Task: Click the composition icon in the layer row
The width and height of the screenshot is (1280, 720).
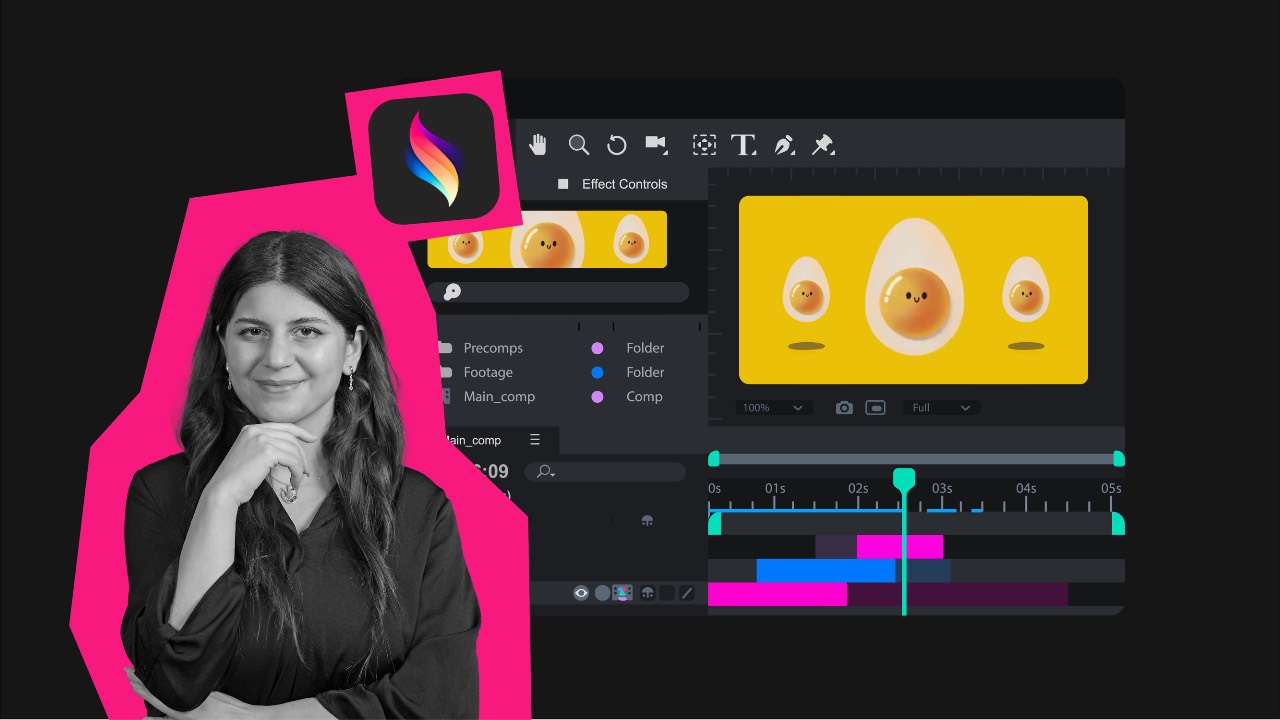Action: point(622,593)
